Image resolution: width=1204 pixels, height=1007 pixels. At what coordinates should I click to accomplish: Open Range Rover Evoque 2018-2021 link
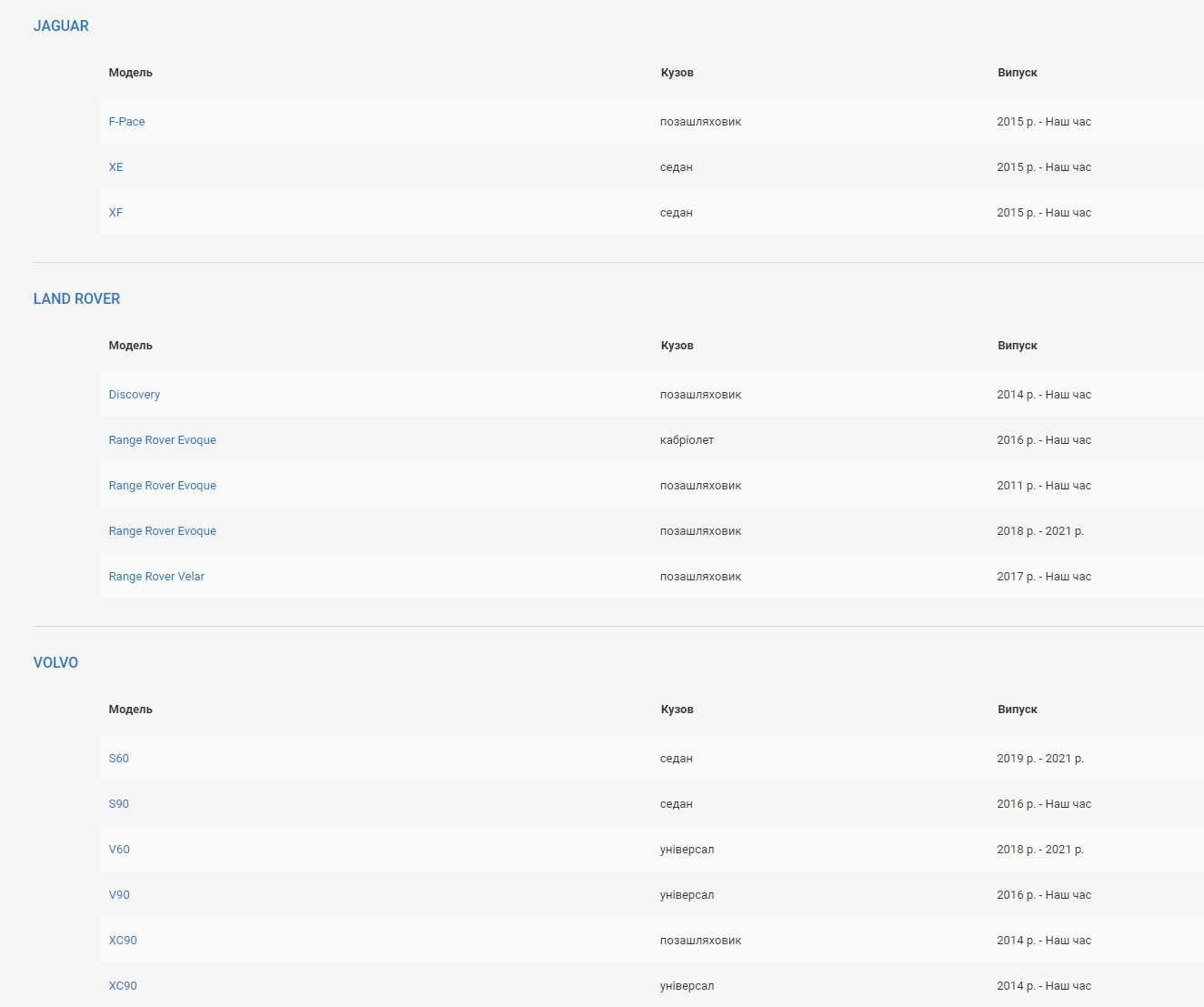[162, 530]
